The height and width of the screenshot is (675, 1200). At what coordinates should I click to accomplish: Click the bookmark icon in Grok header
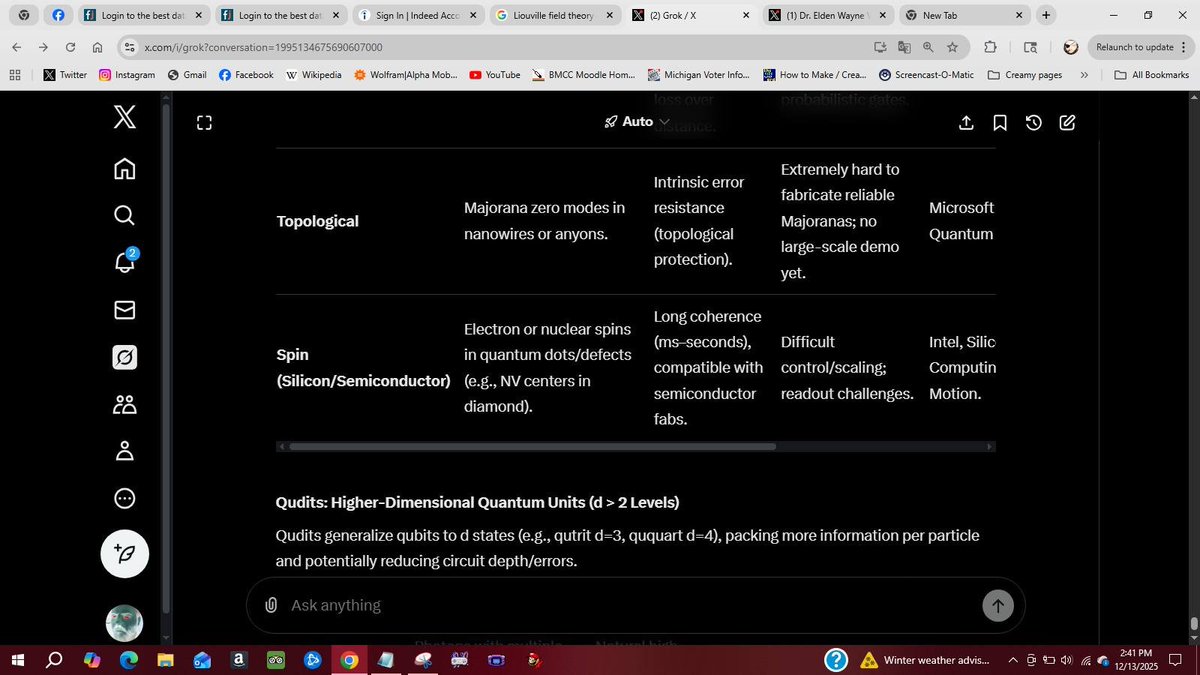[1000, 122]
